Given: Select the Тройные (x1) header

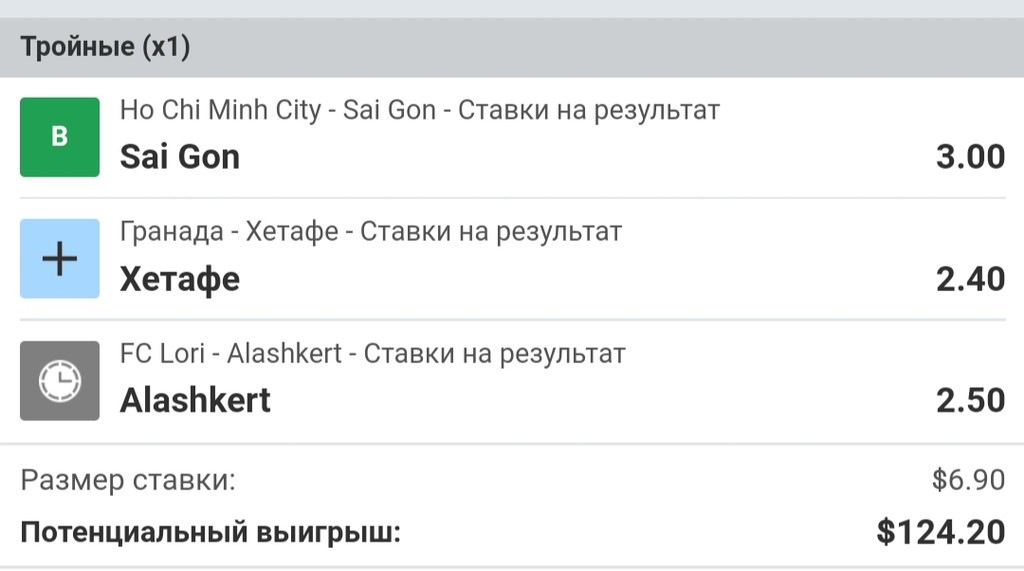Looking at the screenshot, I should pyautogui.click(x=105, y=47).
